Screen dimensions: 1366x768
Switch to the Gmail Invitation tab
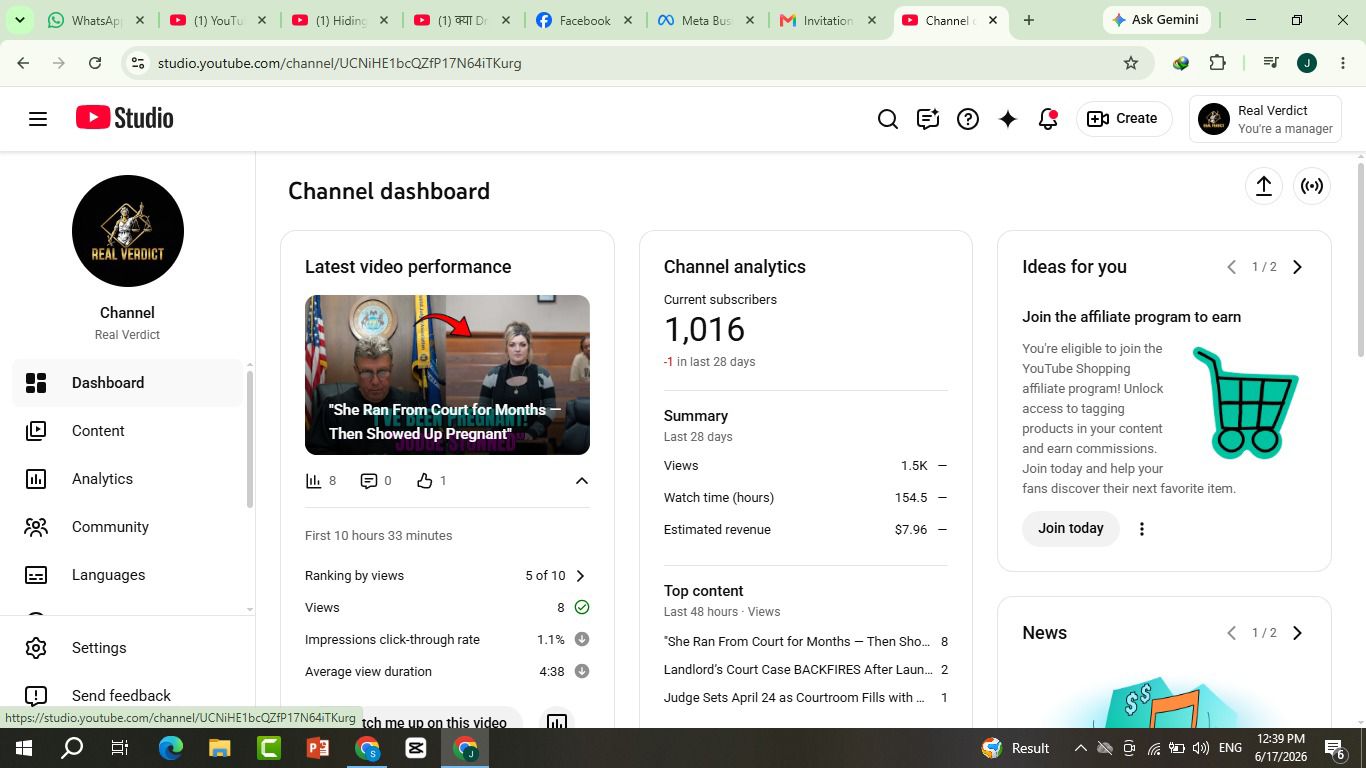[829, 21]
